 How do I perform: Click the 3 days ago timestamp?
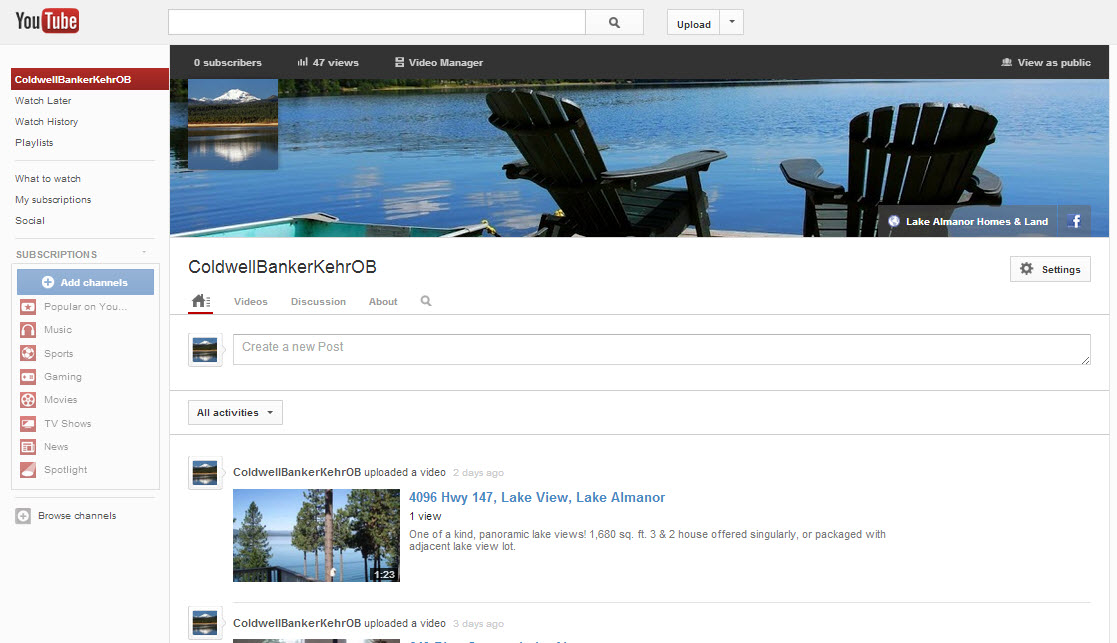pyautogui.click(x=478, y=624)
